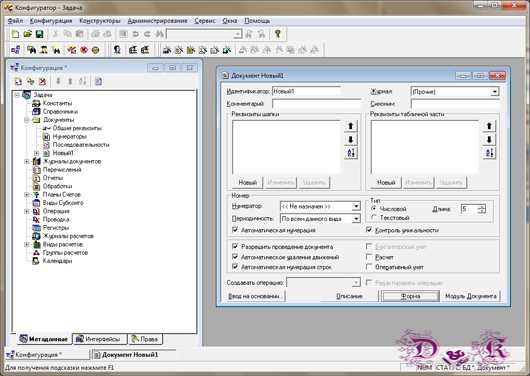Click the Форма button

click(x=410, y=296)
